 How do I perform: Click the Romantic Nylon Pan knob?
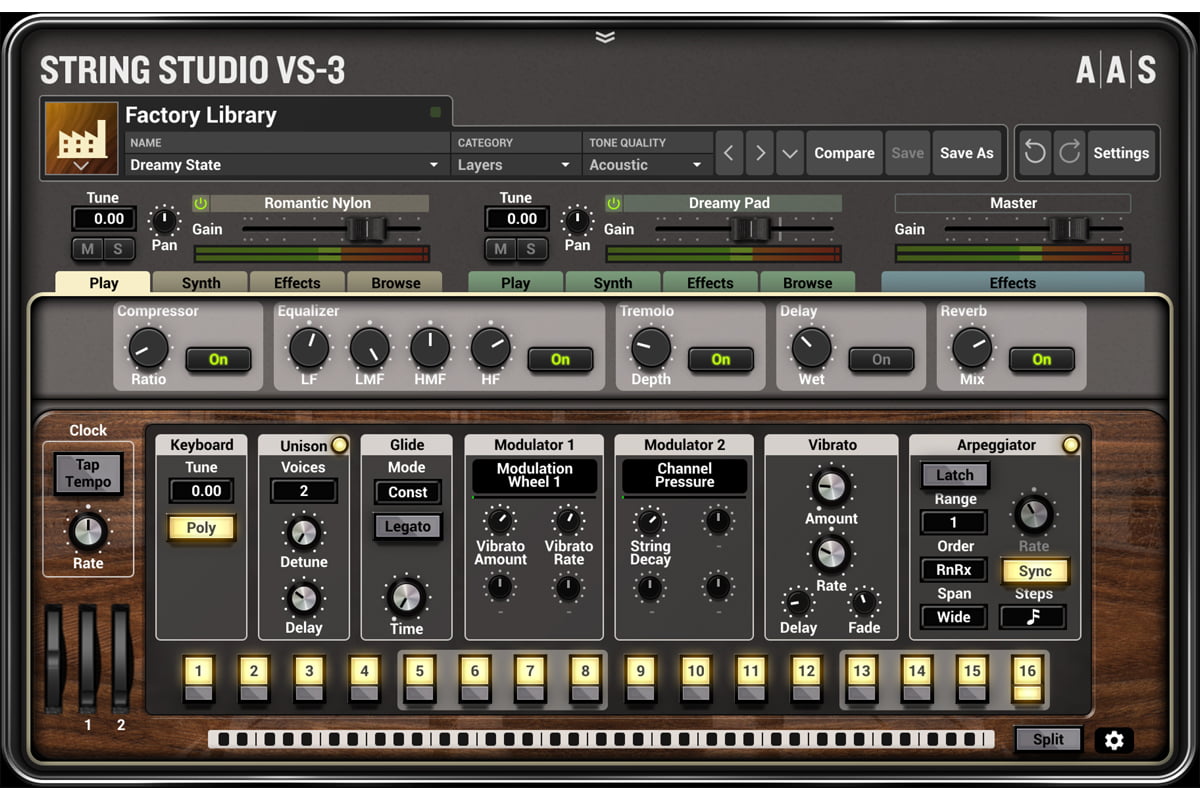[164, 220]
